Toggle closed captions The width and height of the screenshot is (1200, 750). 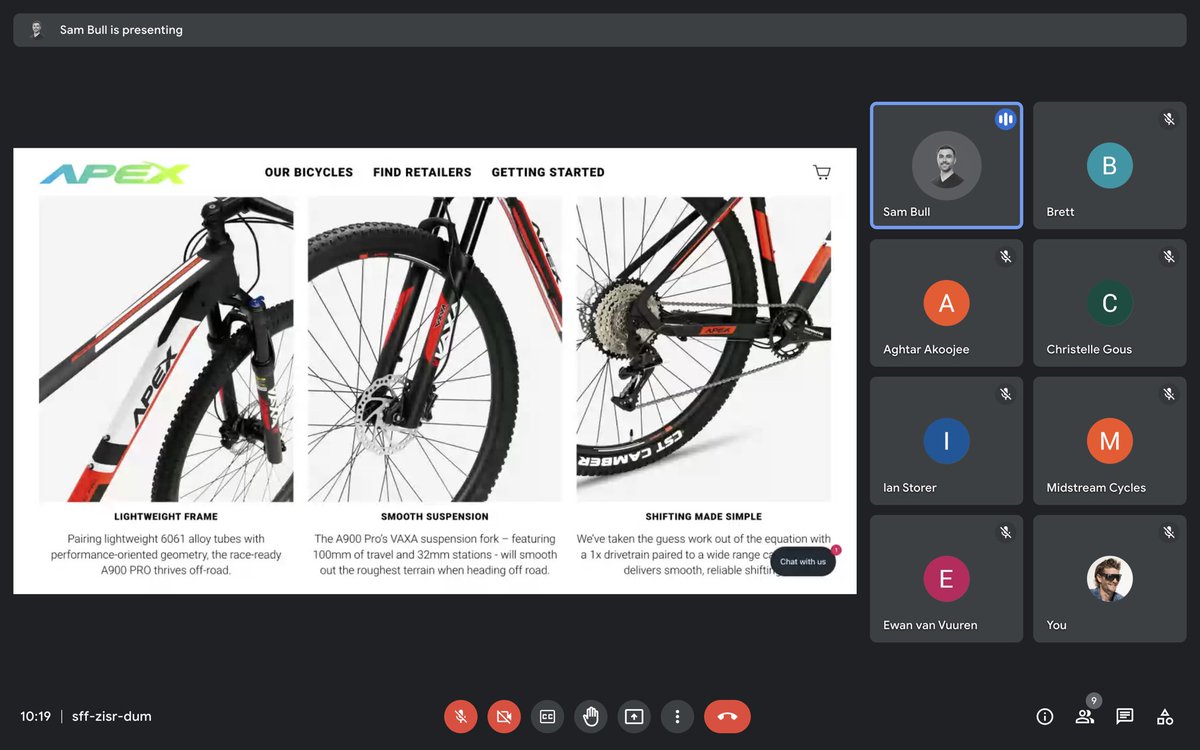point(547,716)
